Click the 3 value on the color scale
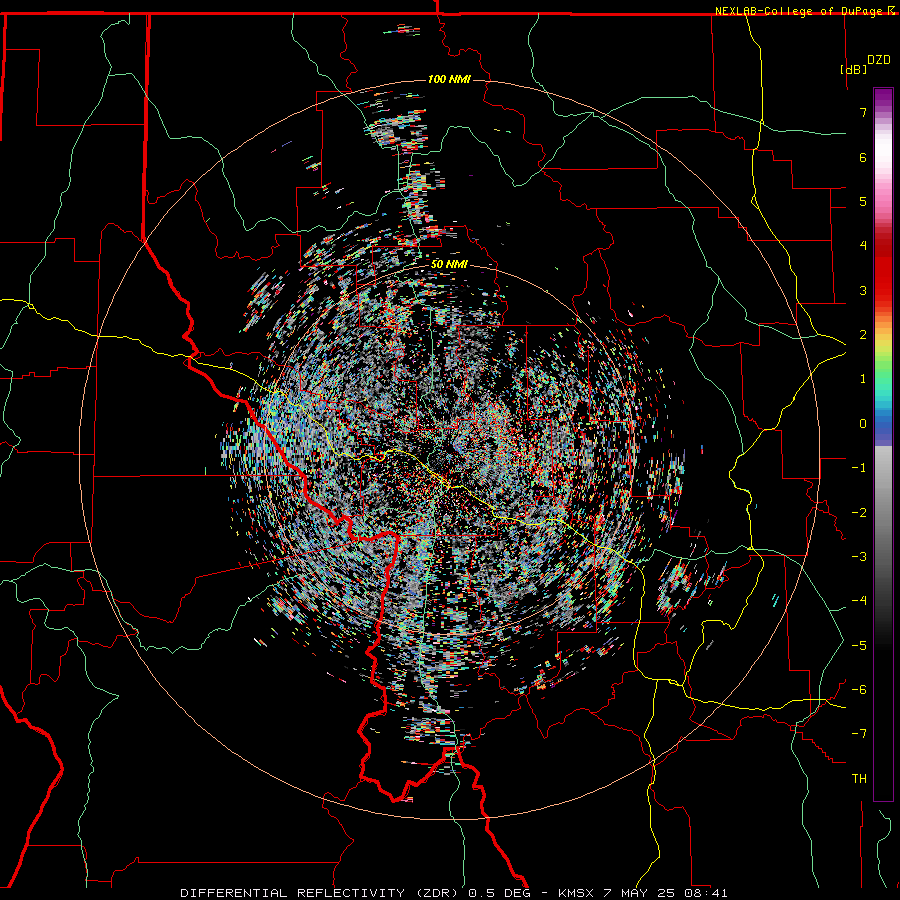The image size is (900, 900). click(x=863, y=290)
